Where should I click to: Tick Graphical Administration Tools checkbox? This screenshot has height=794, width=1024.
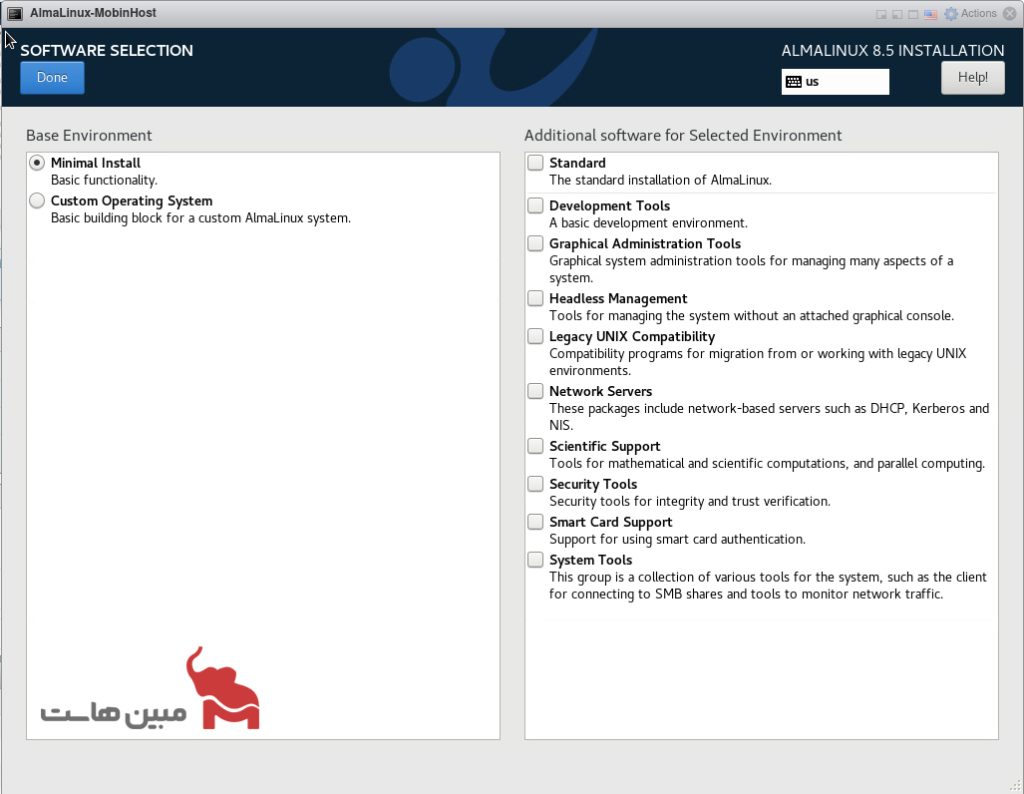[536, 243]
